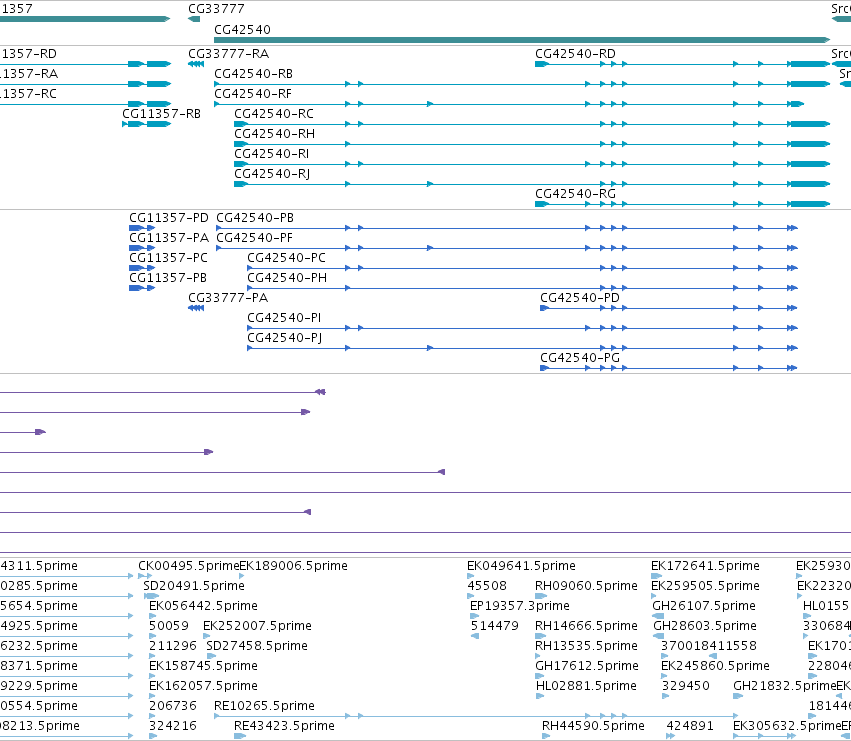The width and height of the screenshot is (851, 741).
Task: Select EST HL02881.5prime label
Action: coord(586,687)
